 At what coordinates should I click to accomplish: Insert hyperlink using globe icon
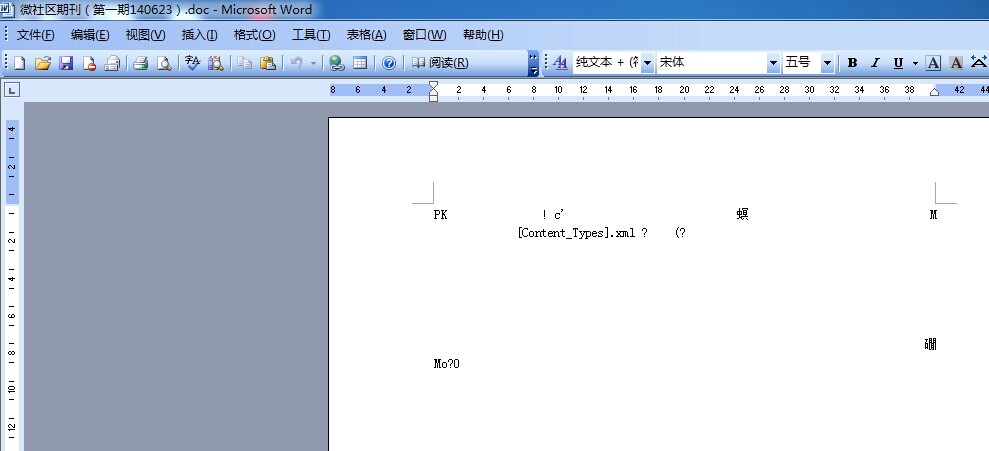[337, 63]
